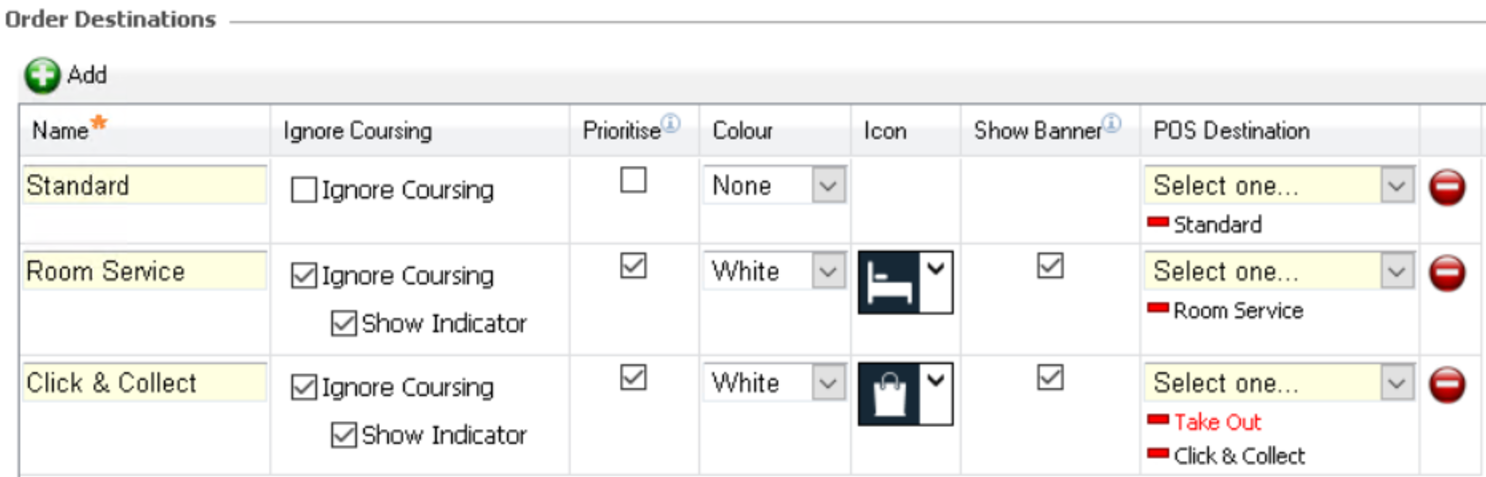The height and width of the screenshot is (477, 1486).
Task: Enable Ignore Coursing for Standard
Action: click(x=304, y=191)
